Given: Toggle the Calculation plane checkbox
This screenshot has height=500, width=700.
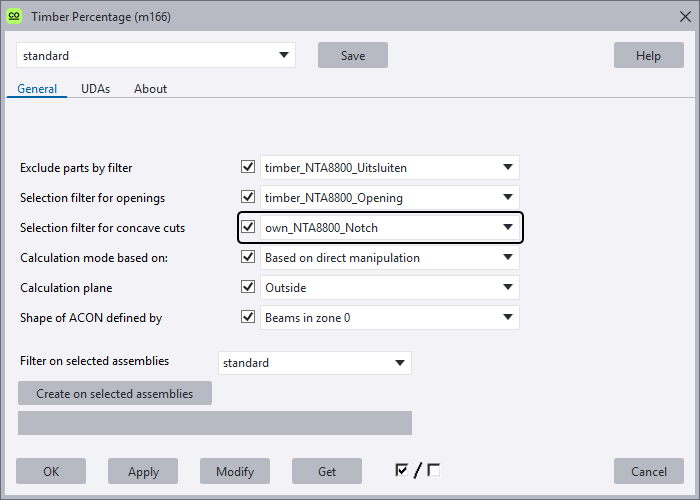Looking at the screenshot, I should tap(248, 288).
